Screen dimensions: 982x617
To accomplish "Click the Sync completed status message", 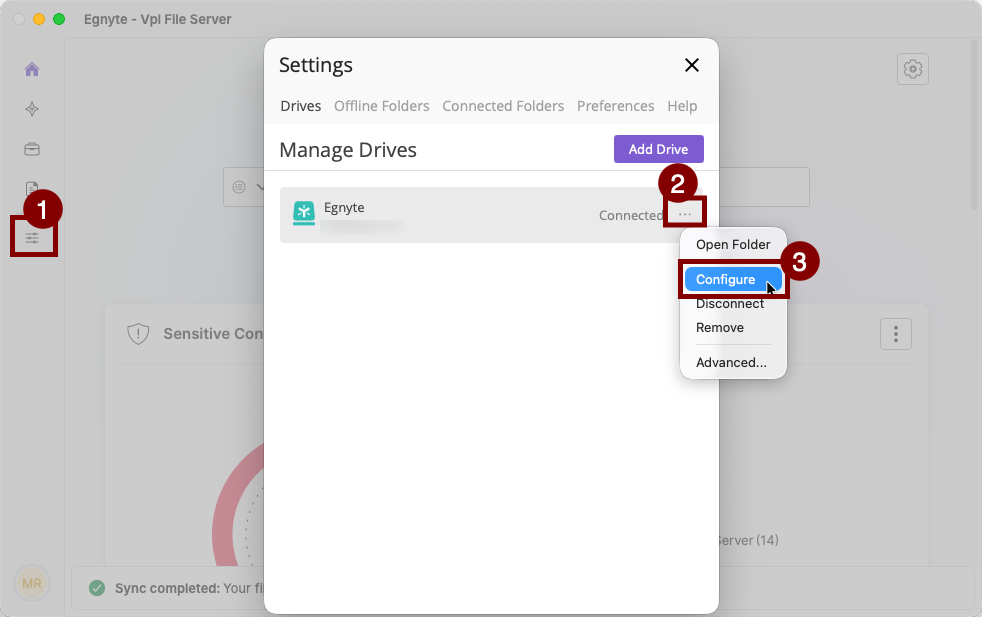I will point(190,588).
